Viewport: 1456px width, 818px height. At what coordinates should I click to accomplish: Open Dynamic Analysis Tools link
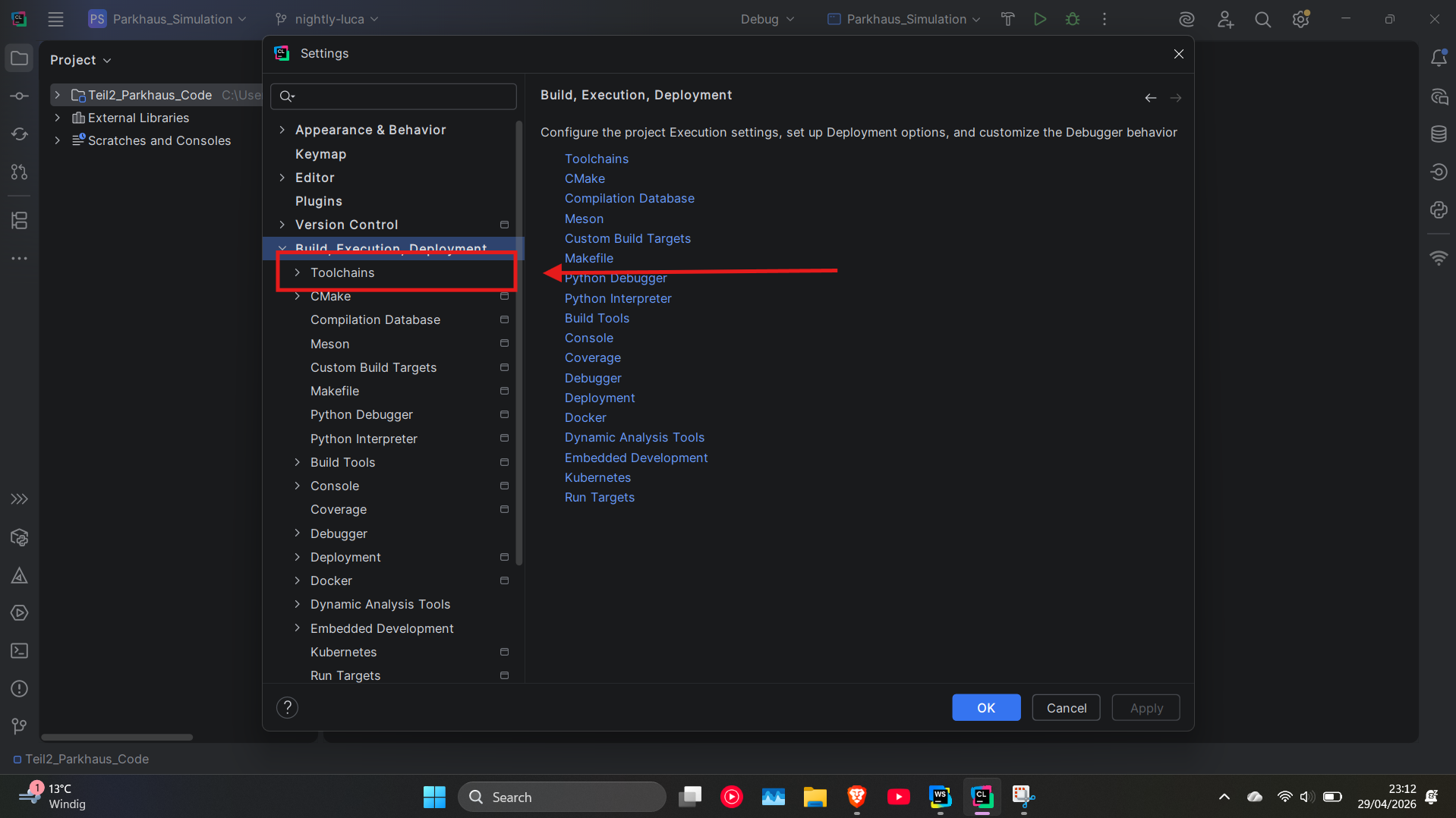[x=635, y=437]
